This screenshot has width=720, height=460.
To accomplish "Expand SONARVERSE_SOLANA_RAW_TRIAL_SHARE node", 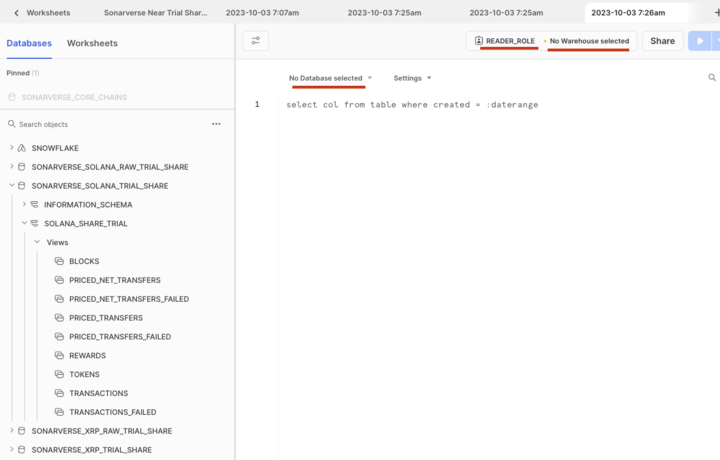I will (x=11, y=166).
